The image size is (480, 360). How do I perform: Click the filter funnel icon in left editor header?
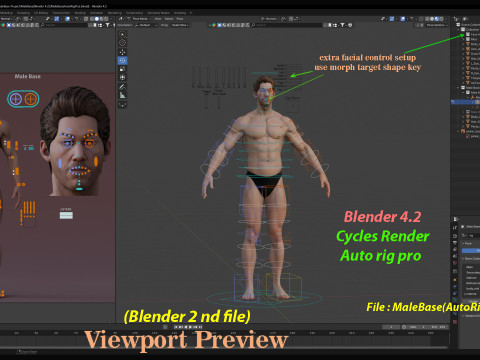click(107, 25)
